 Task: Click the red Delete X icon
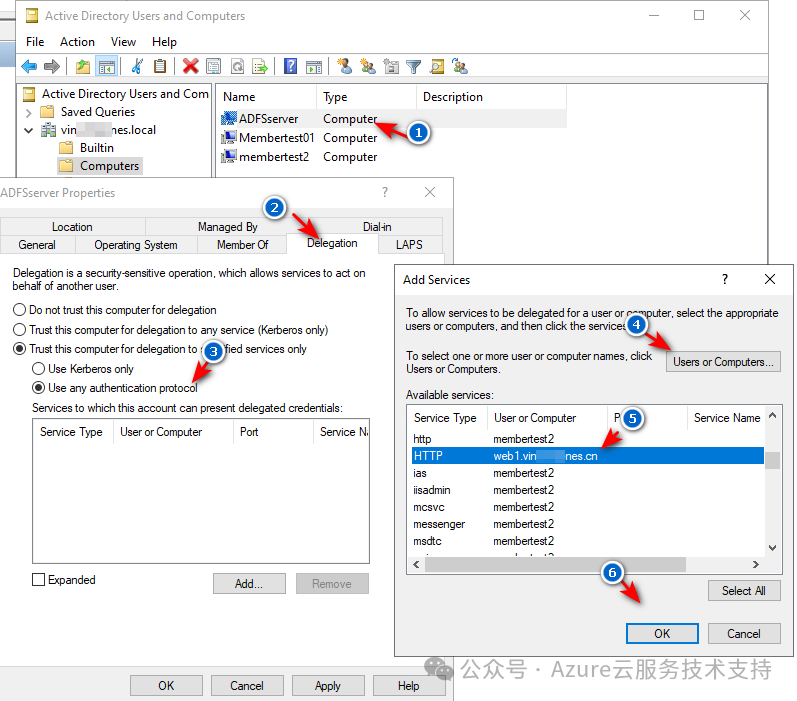[191, 66]
